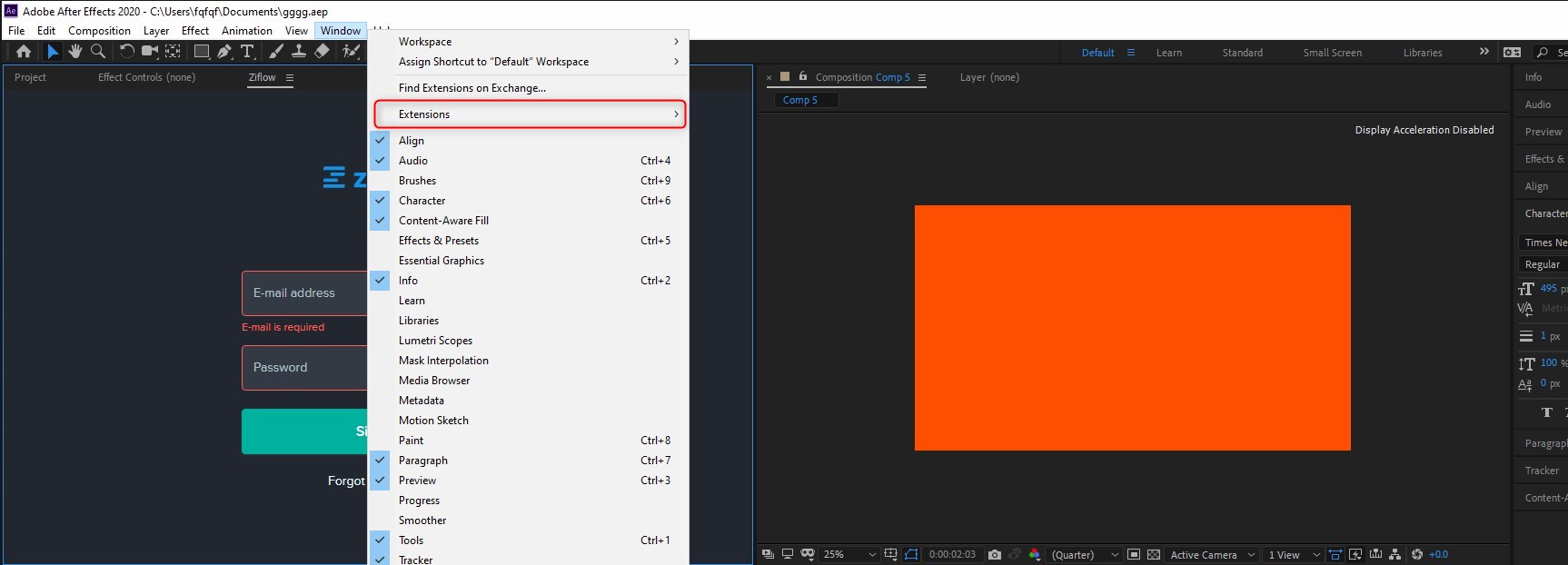Switch to the Learn workspace
This screenshot has width=1568, height=565.
(x=1168, y=53)
